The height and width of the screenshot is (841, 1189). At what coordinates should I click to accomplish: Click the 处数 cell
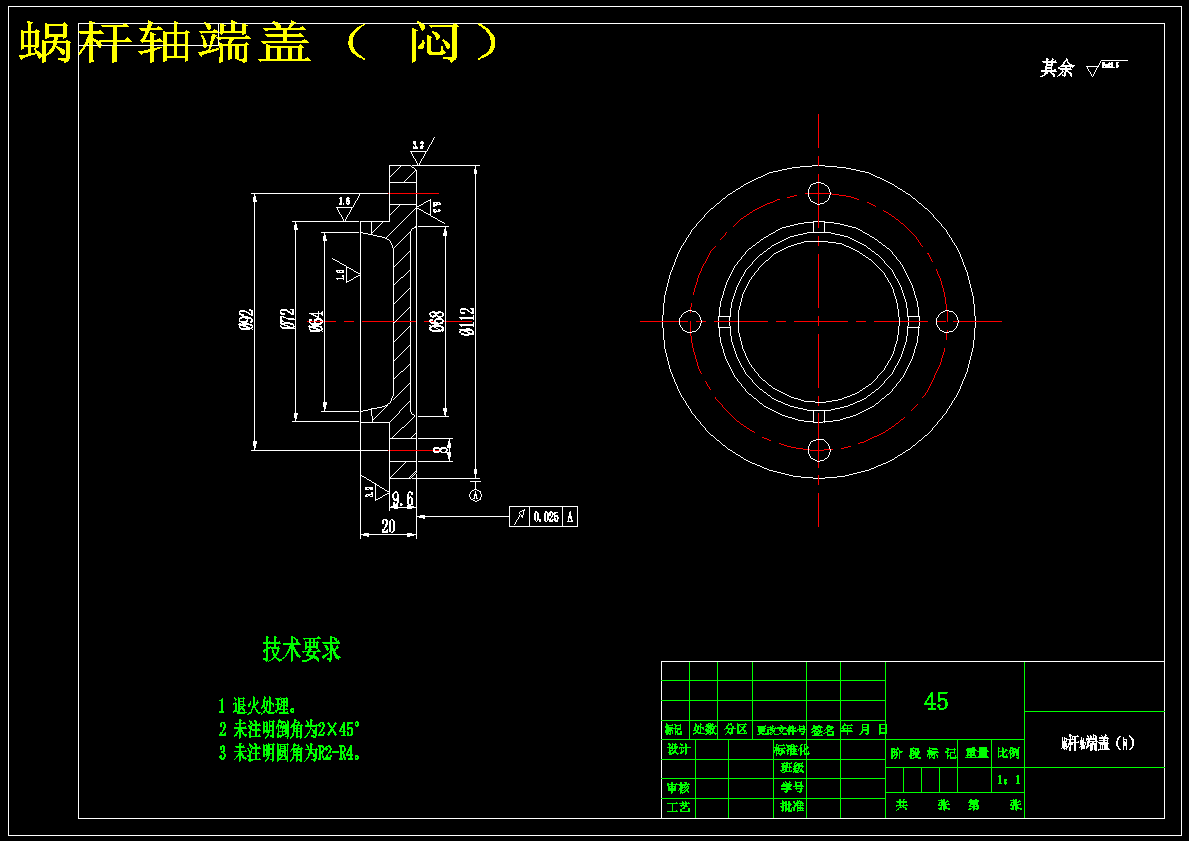(x=704, y=730)
